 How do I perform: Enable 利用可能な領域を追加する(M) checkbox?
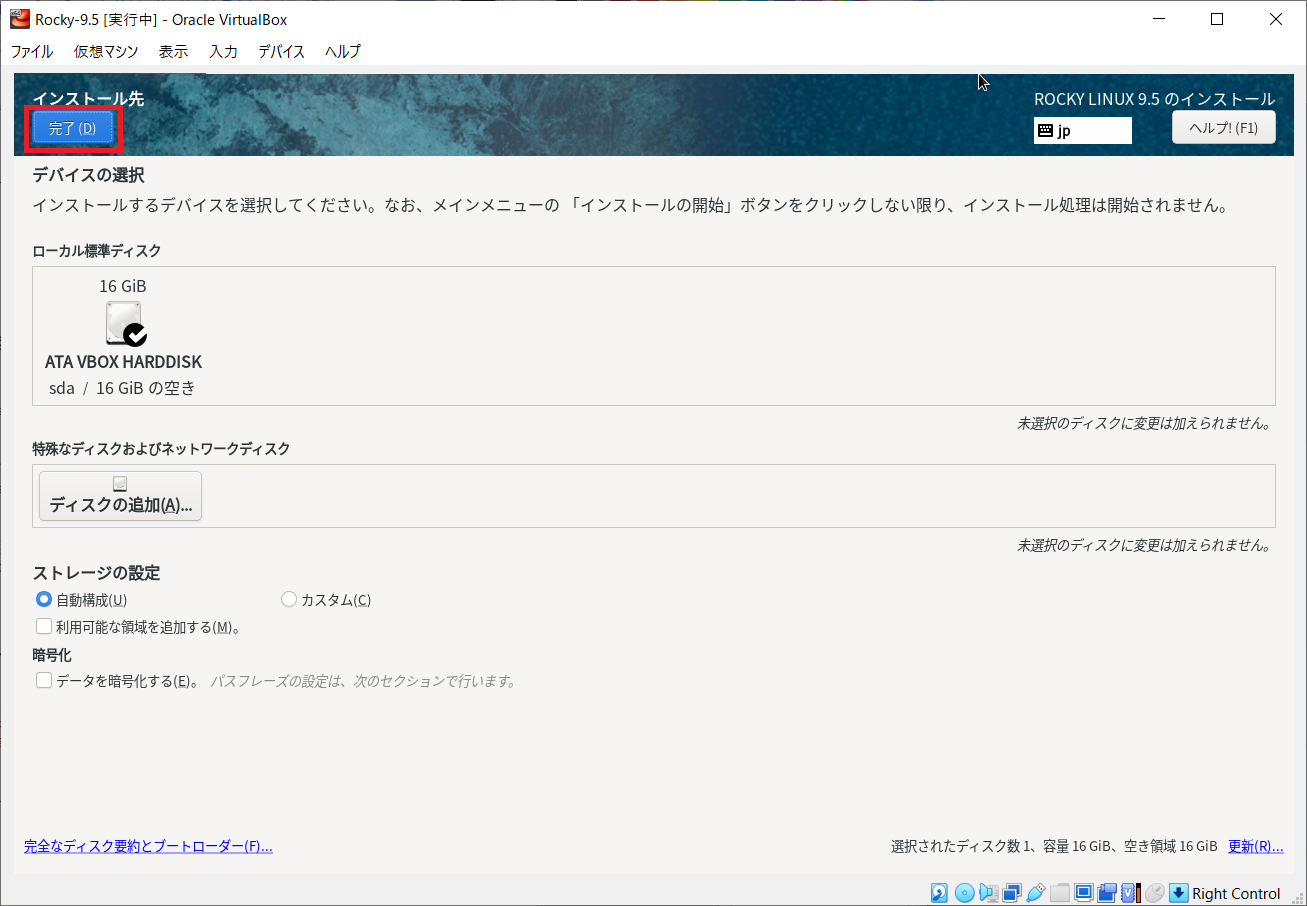[44, 627]
